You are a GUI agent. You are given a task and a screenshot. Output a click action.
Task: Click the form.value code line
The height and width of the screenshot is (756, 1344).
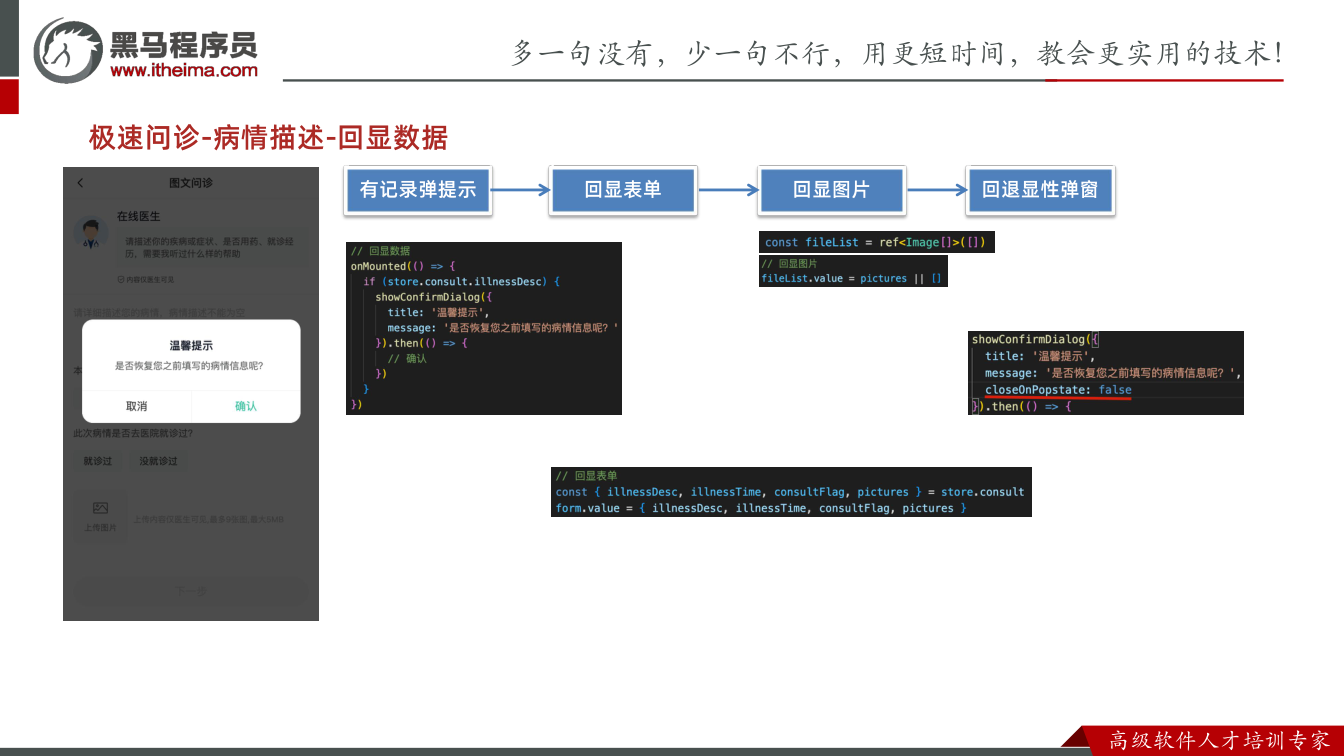coord(761,508)
